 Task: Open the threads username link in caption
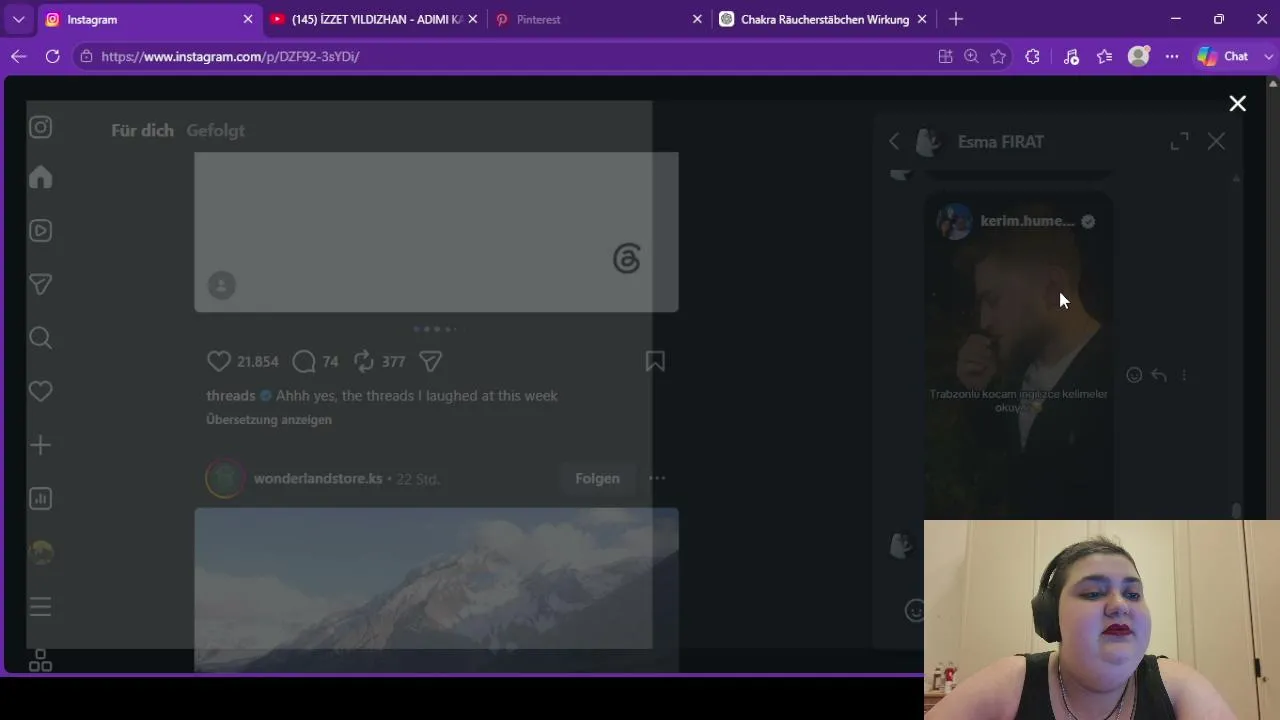point(231,396)
